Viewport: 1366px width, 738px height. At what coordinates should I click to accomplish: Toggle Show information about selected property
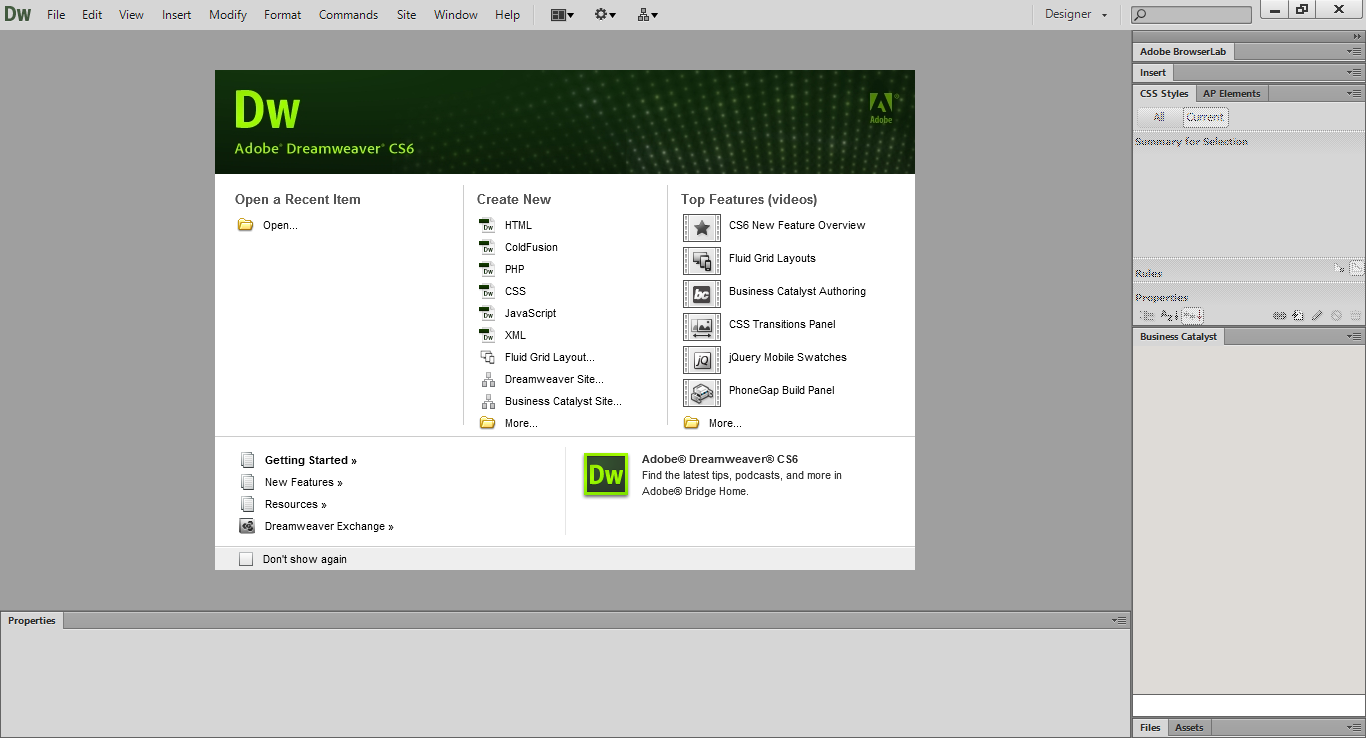[1340, 268]
